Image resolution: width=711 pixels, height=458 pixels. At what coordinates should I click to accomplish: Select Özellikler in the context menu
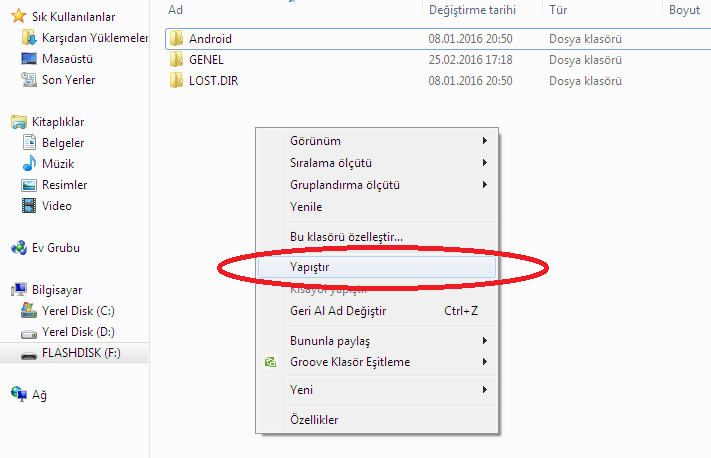[x=314, y=420]
